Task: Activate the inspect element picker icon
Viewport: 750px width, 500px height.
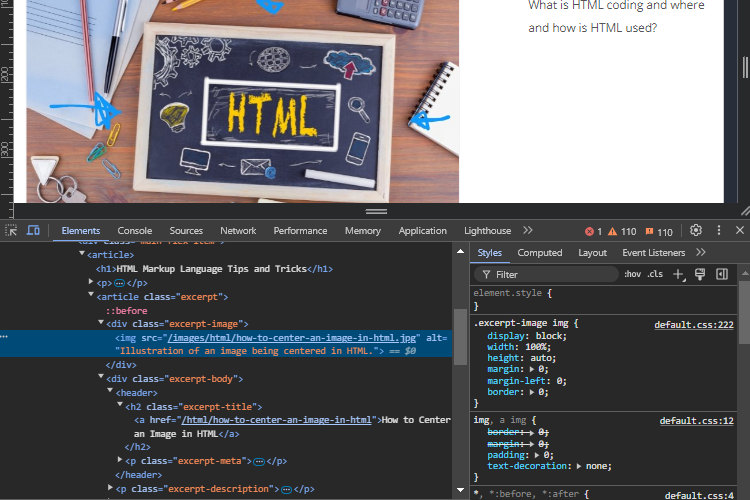Action: coord(11,231)
